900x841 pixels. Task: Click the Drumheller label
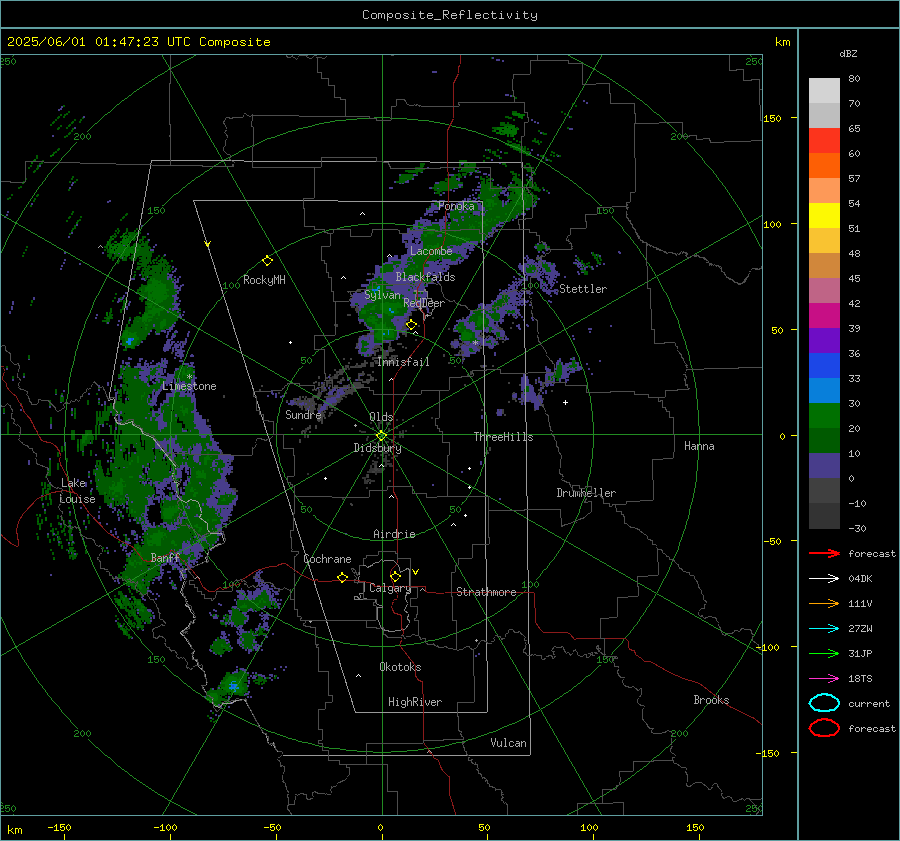tap(586, 493)
